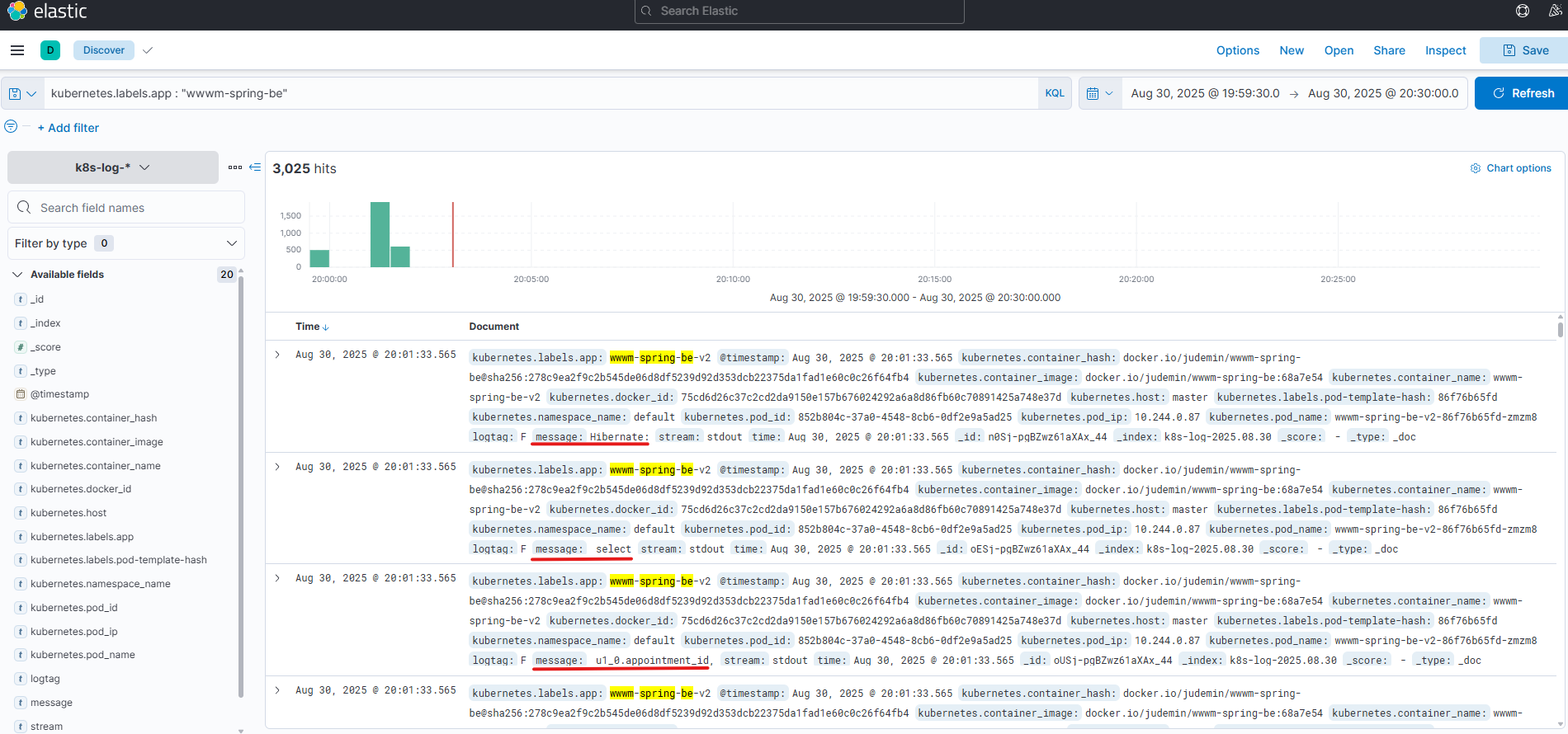The height and width of the screenshot is (734, 1568).
Task: Click the Refresh button
Action: (x=1521, y=93)
